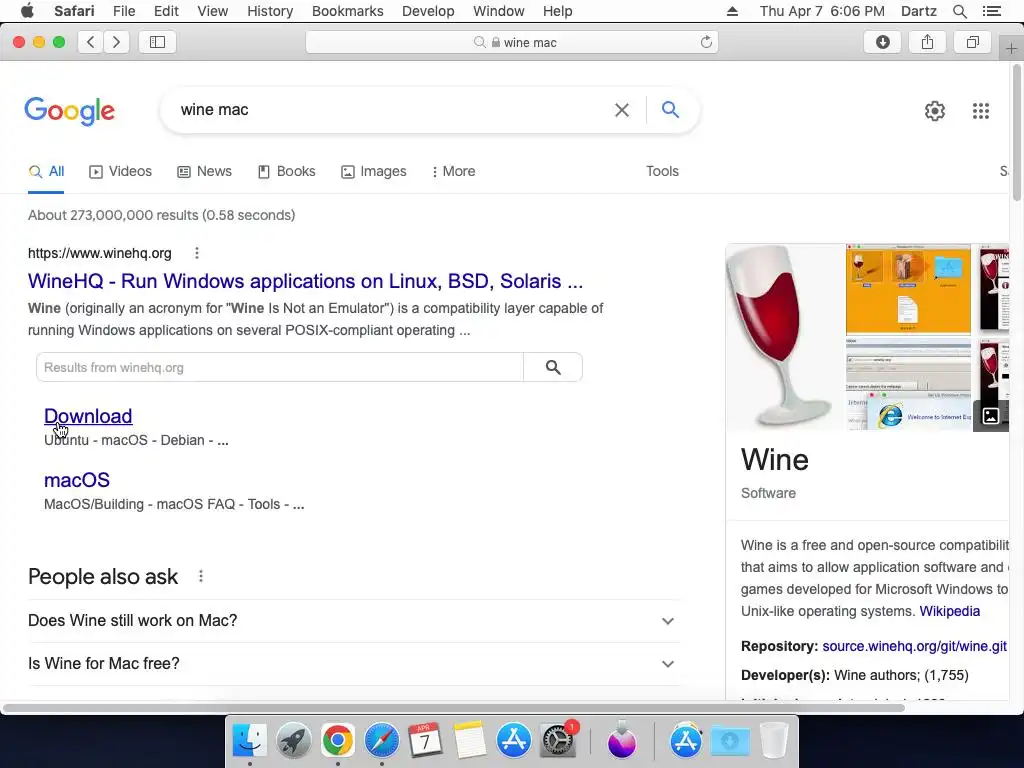Switch to the News tab
Screen dimensions: 1024x768
[204, 171]
